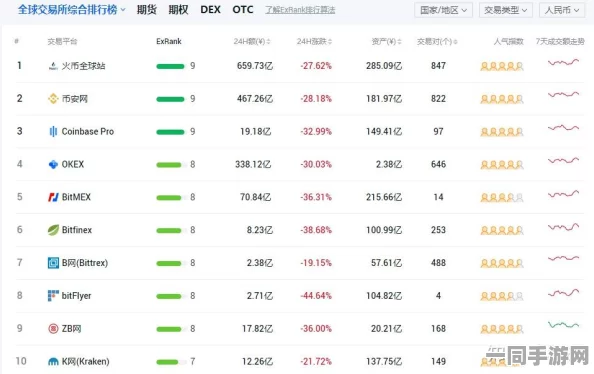Click the Bitfinex green leaf icon
The width and height of the screenshot is (594, 374).
click(53, 230)
